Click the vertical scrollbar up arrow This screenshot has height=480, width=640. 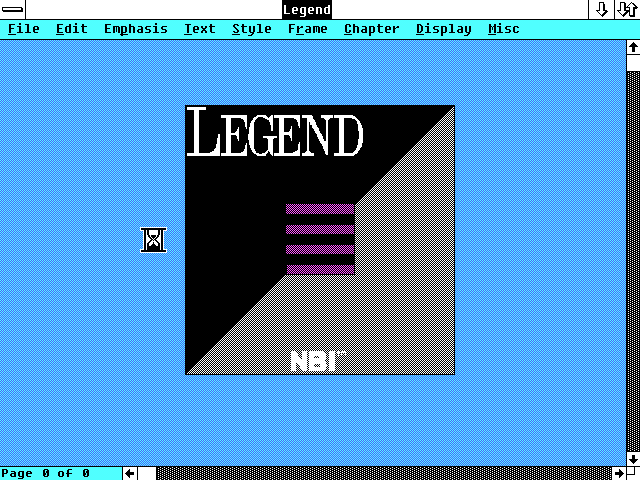(633, 48)
